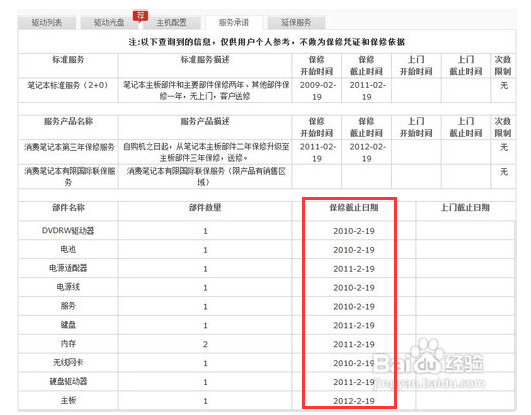Click quantity 1 in the DVDRW驱动器 row
The image size is (531, 415).
[x=205, y=231]
